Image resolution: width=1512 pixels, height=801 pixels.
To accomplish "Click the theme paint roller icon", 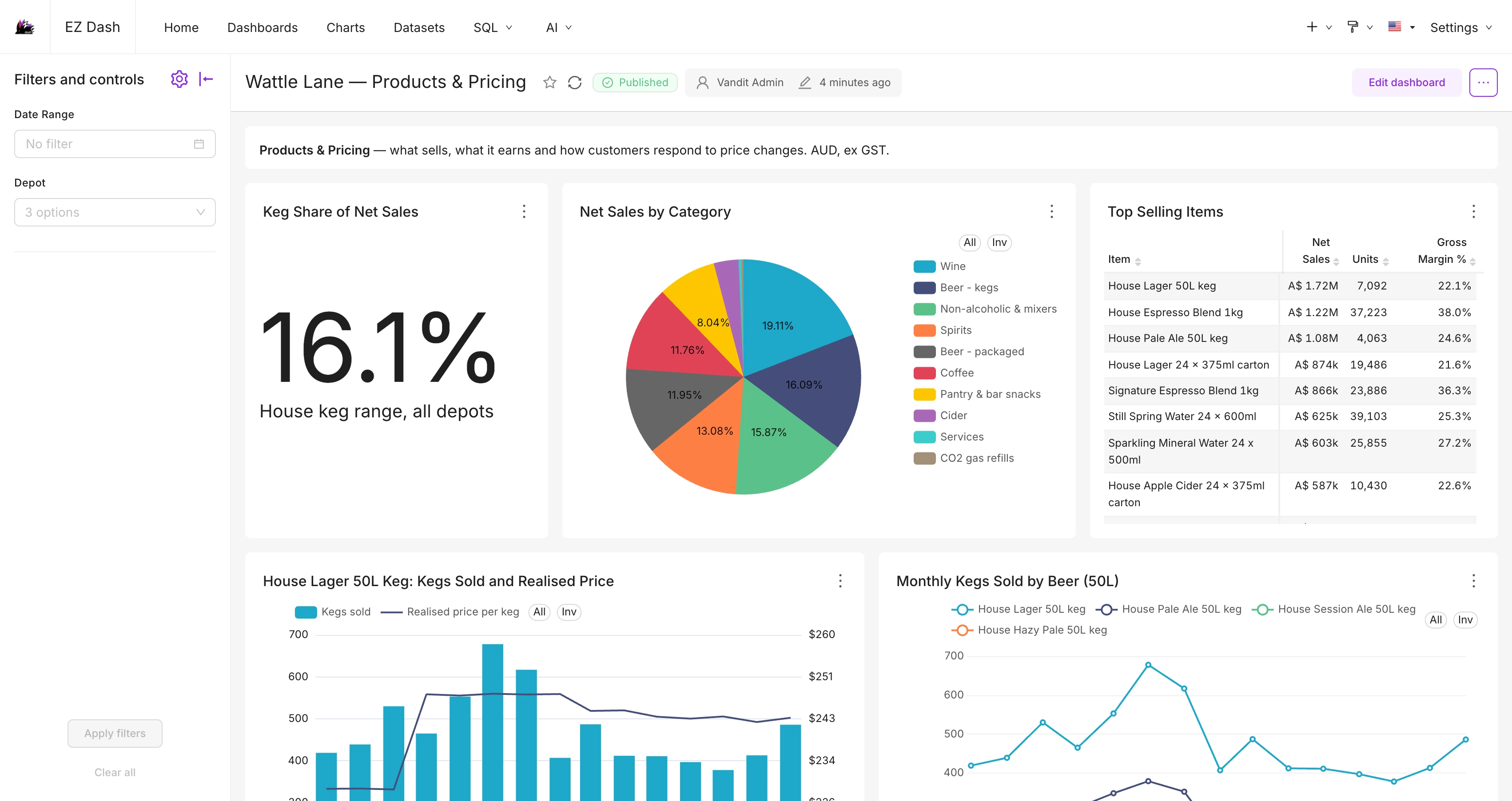I will [1353, 27].
